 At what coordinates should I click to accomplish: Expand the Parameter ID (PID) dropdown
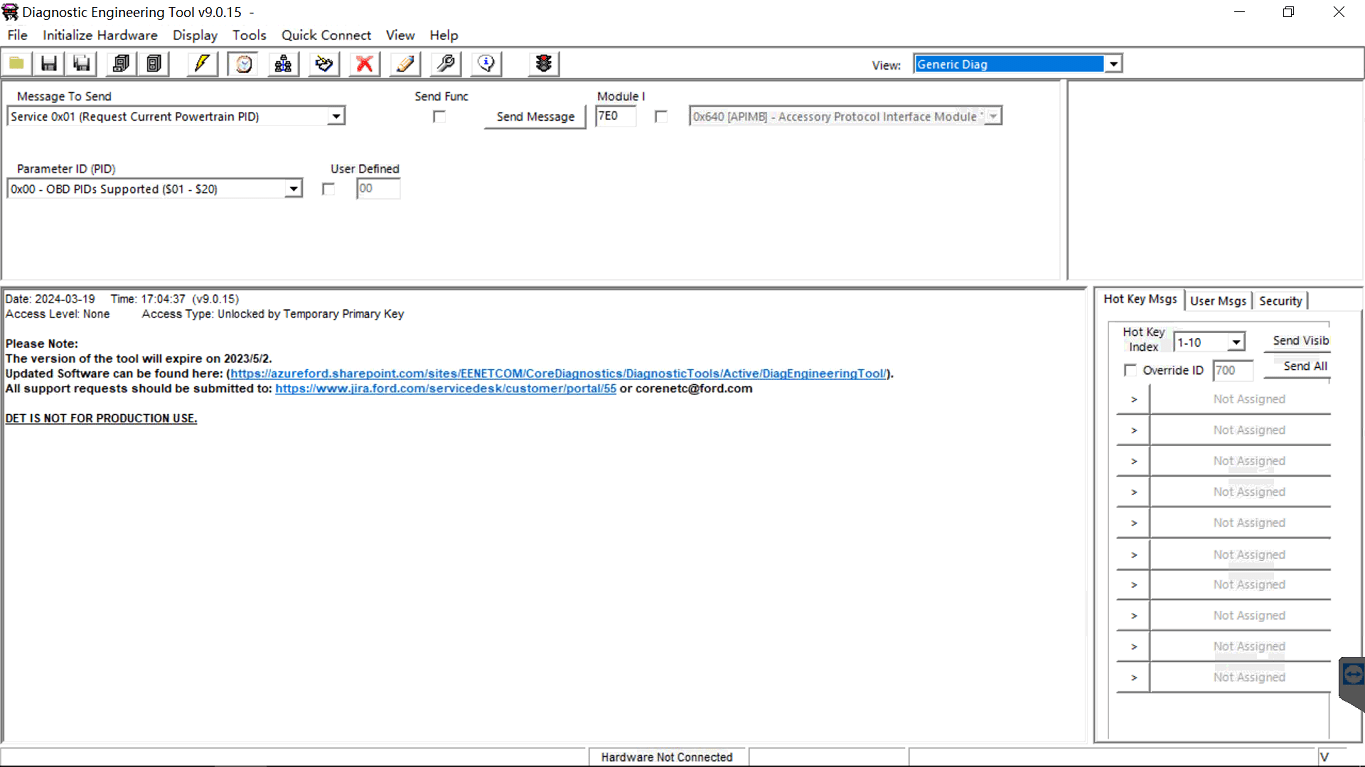293,189
